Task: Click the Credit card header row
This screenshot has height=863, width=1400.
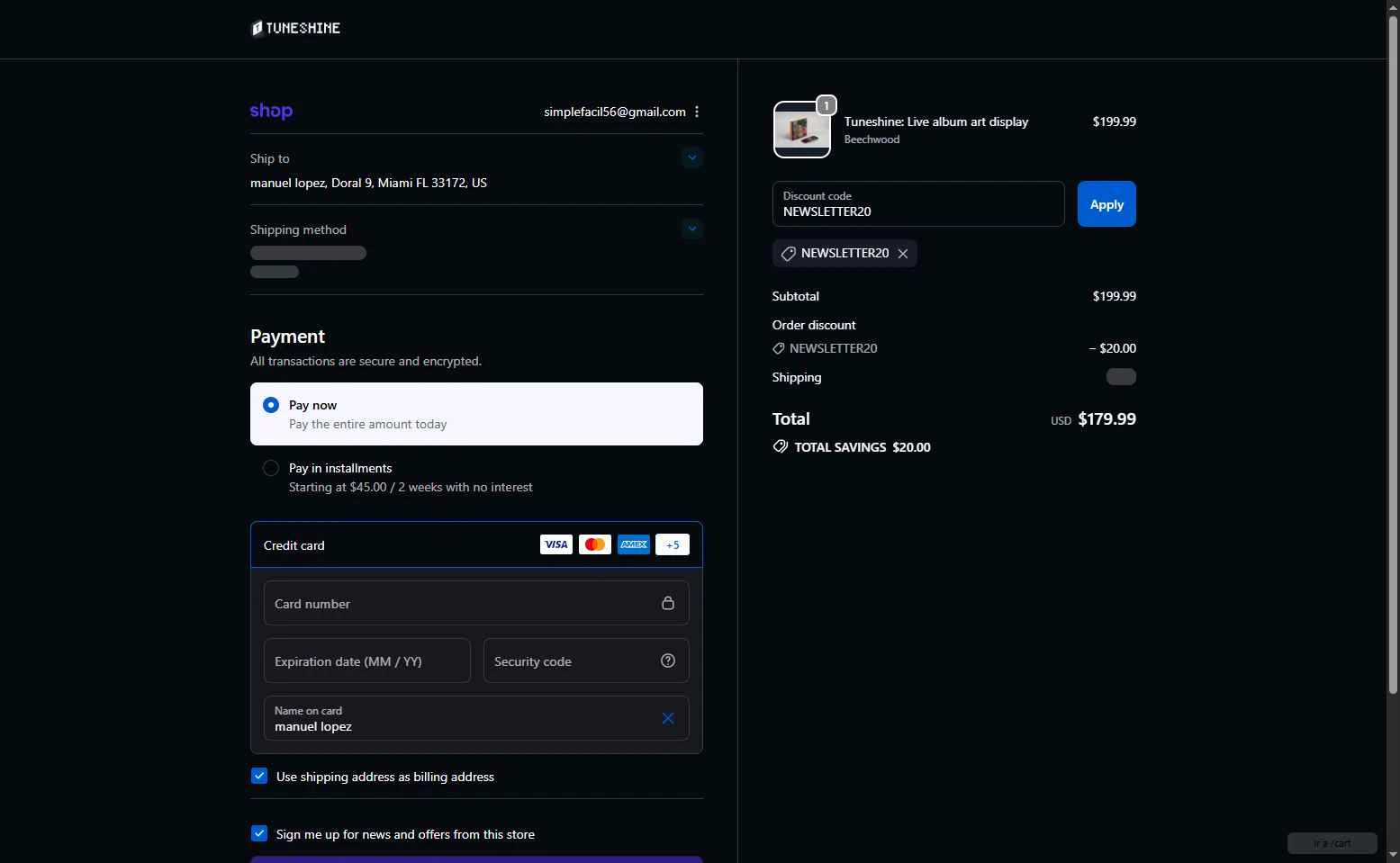Action: pos(476,544)
